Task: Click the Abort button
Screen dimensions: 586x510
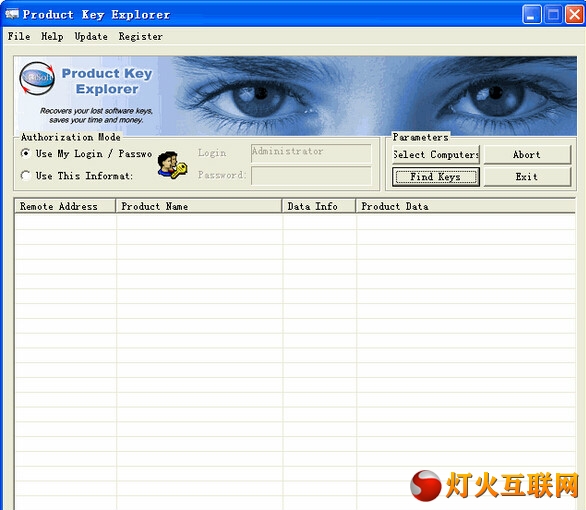Action: click(x=527, y=154)
